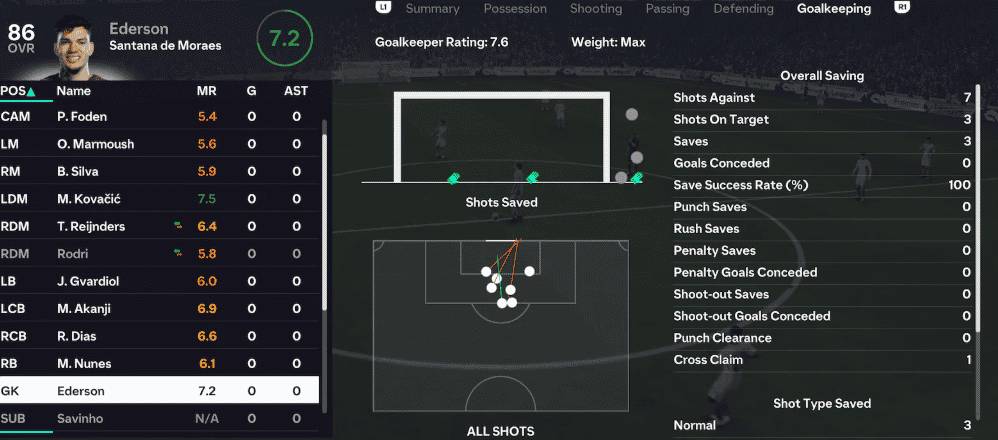Select the Defending tab
This screenshot has width=998, height=440.
point(743,9)
